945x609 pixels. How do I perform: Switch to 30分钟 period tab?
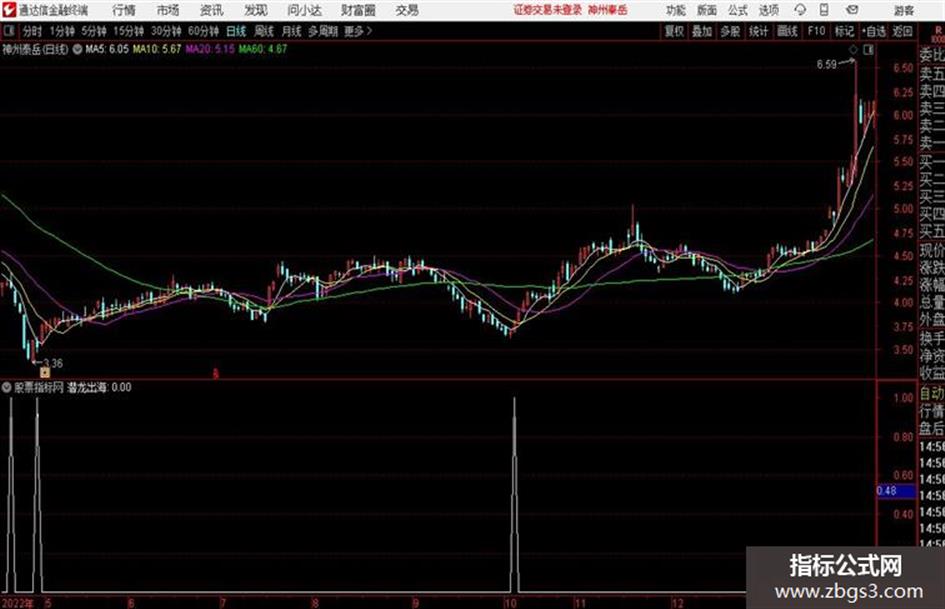pos(166,31)
